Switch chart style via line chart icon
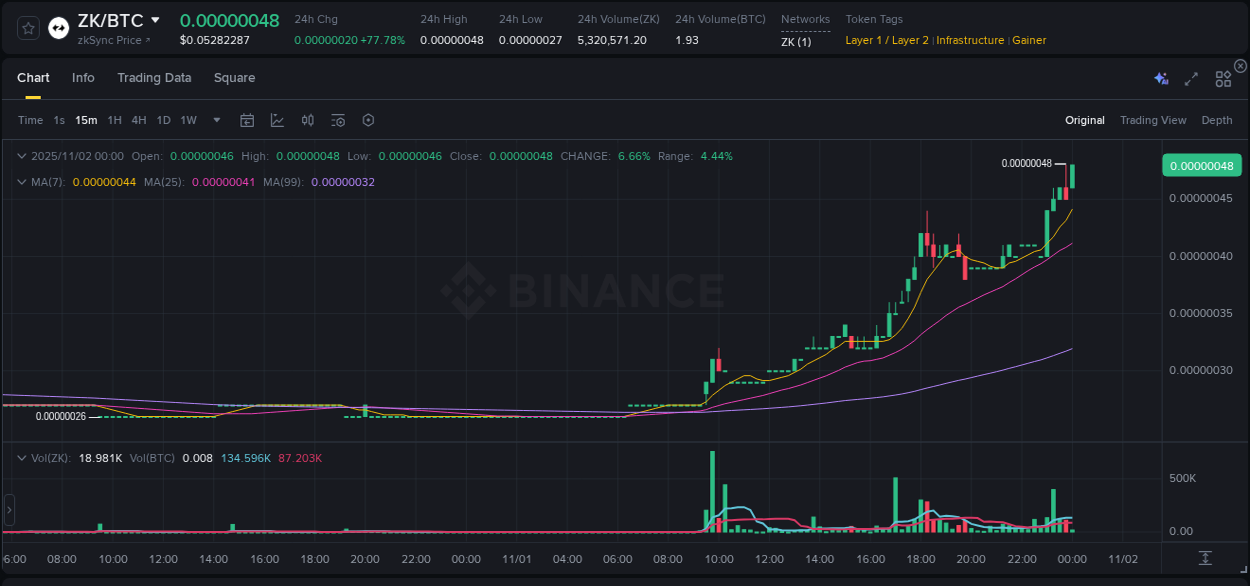The height and width of the screenshot is (586, 1250). click(x=277, y=120)
